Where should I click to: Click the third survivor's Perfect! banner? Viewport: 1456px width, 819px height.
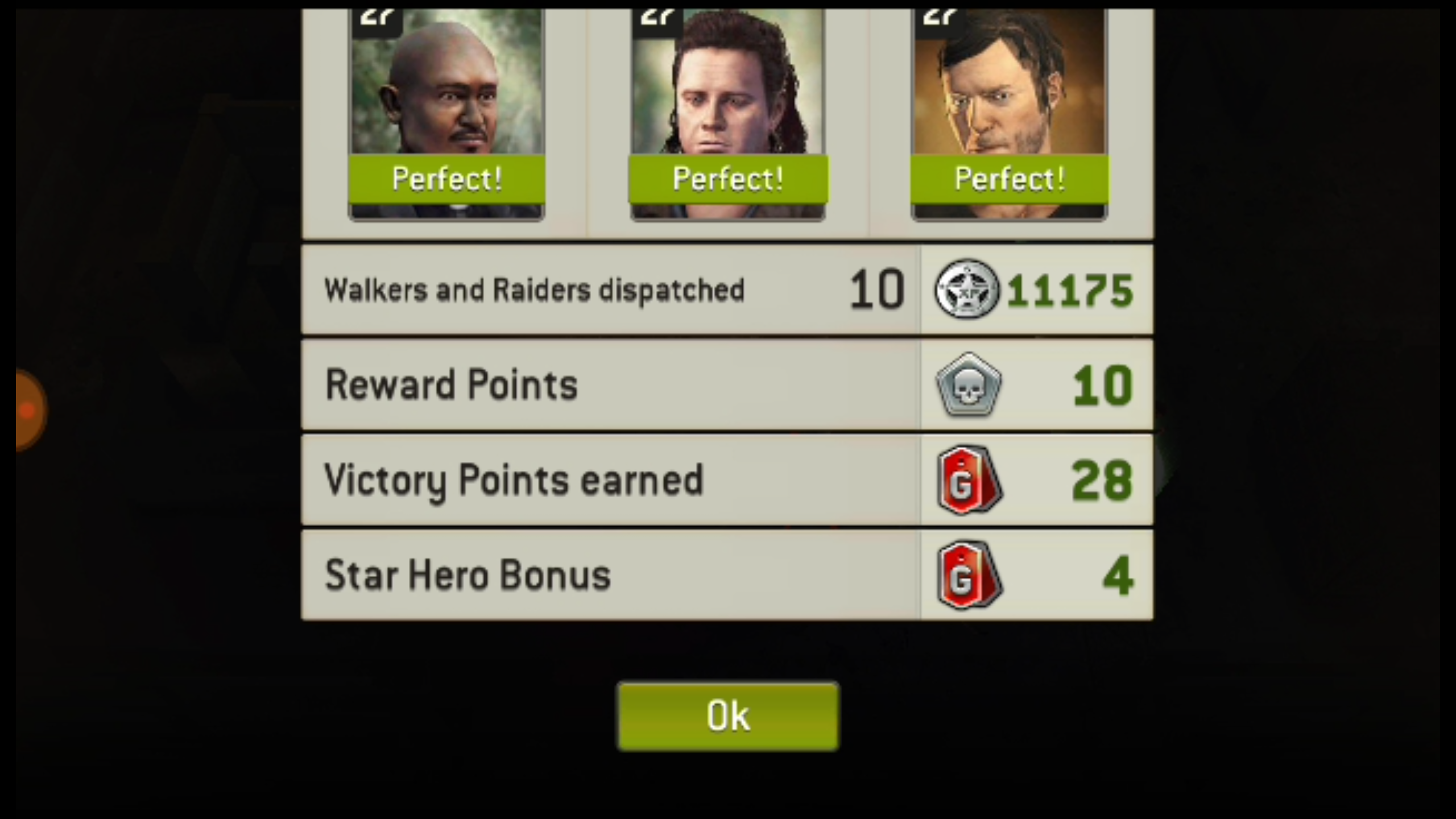click(1010, 179)
